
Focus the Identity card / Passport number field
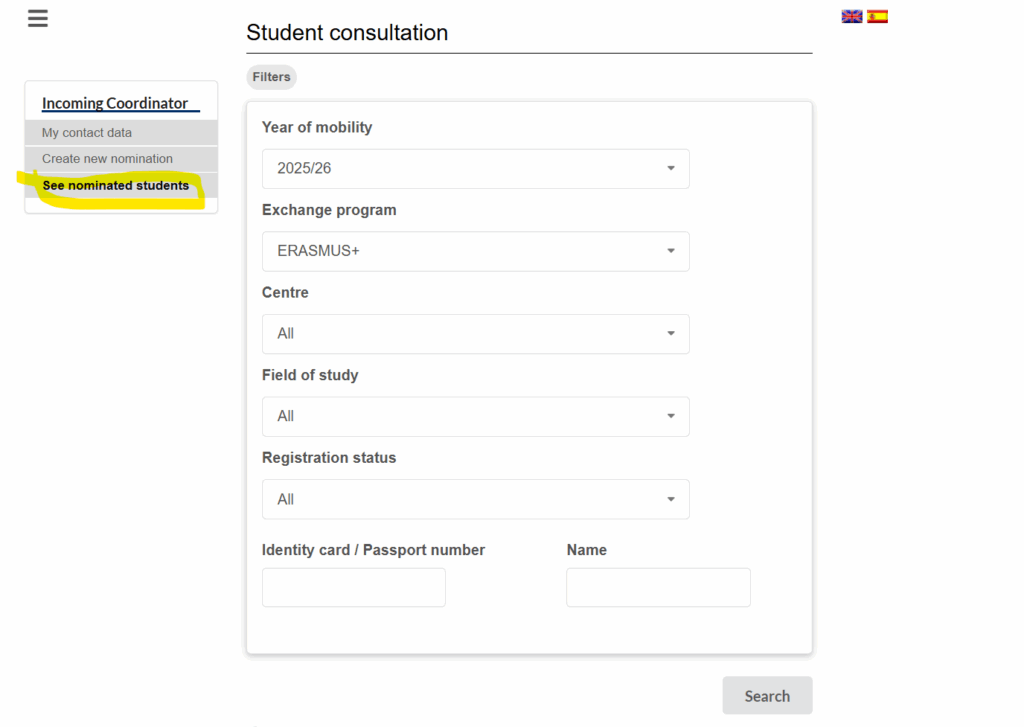point(354,587)
